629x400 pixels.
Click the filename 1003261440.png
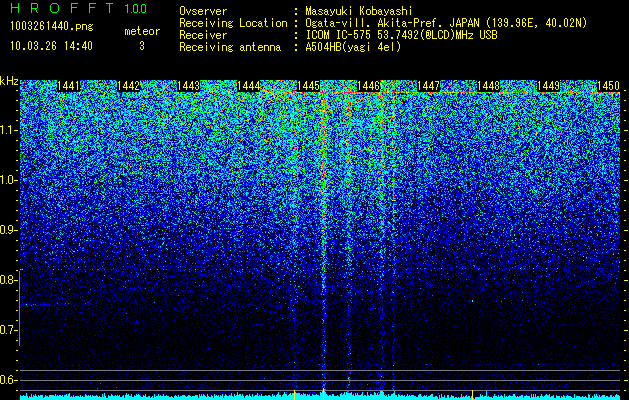coord(52,27)
